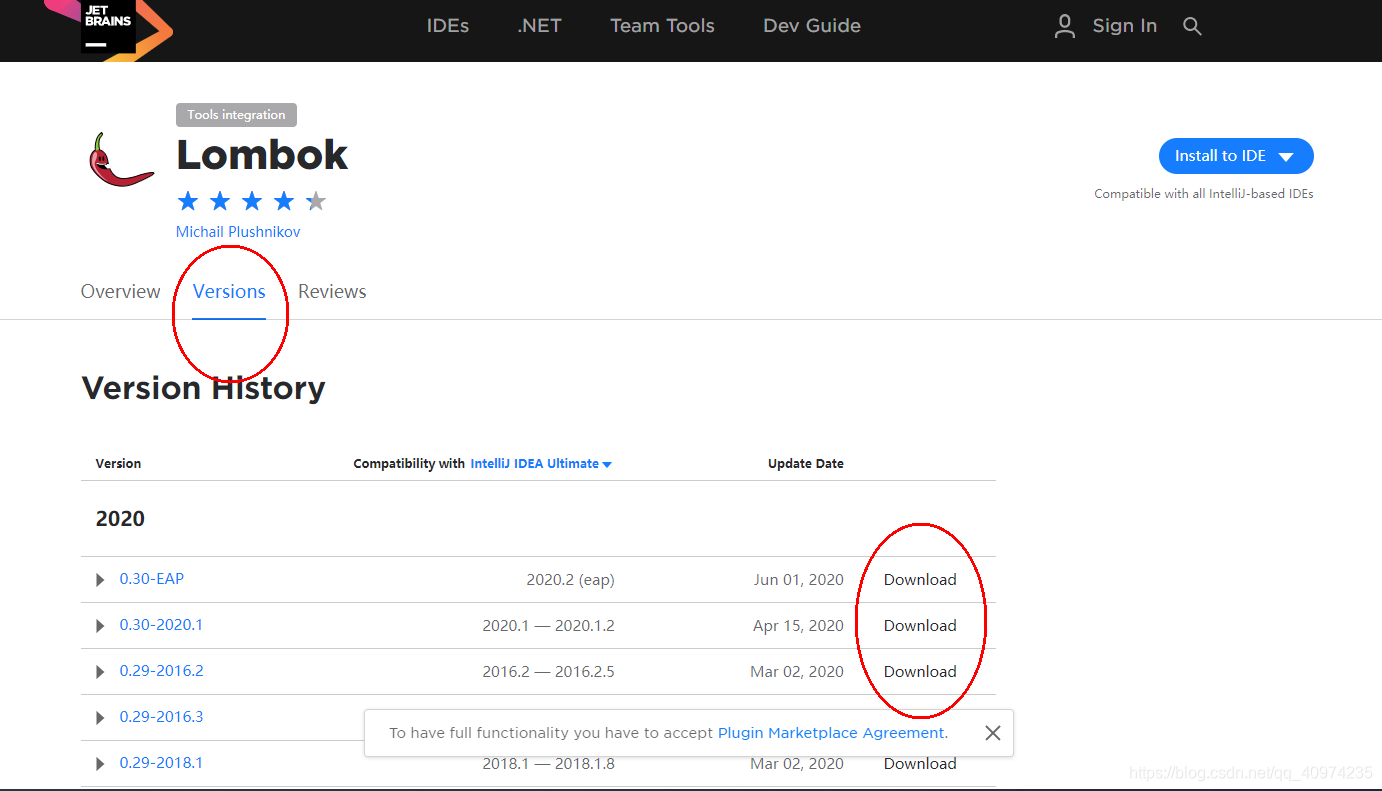Click the 2016.2 — 2016.2.5 compatibility range

pyautogui.click(x=548, y=672)
